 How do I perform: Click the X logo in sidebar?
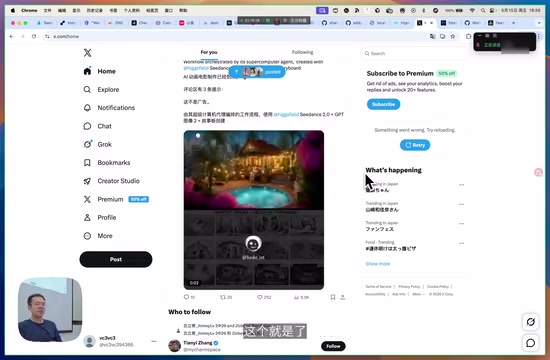(87, 53)
